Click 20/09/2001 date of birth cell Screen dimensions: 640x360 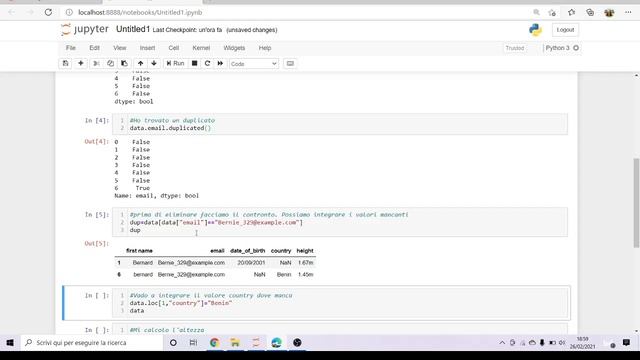click(251, 262)
